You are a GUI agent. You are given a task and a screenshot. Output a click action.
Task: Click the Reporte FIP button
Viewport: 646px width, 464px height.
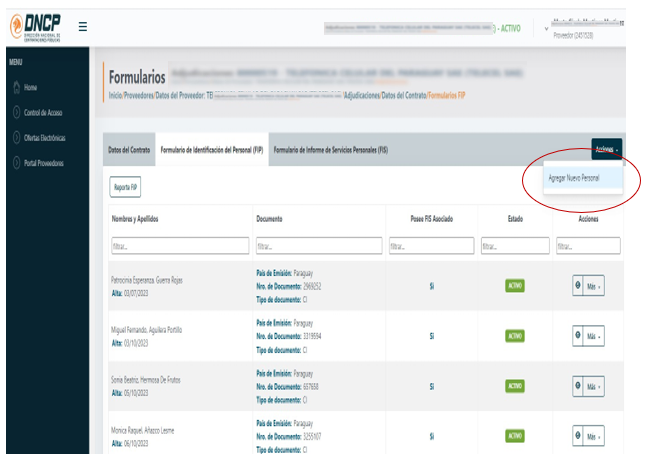tap(125, 187)
